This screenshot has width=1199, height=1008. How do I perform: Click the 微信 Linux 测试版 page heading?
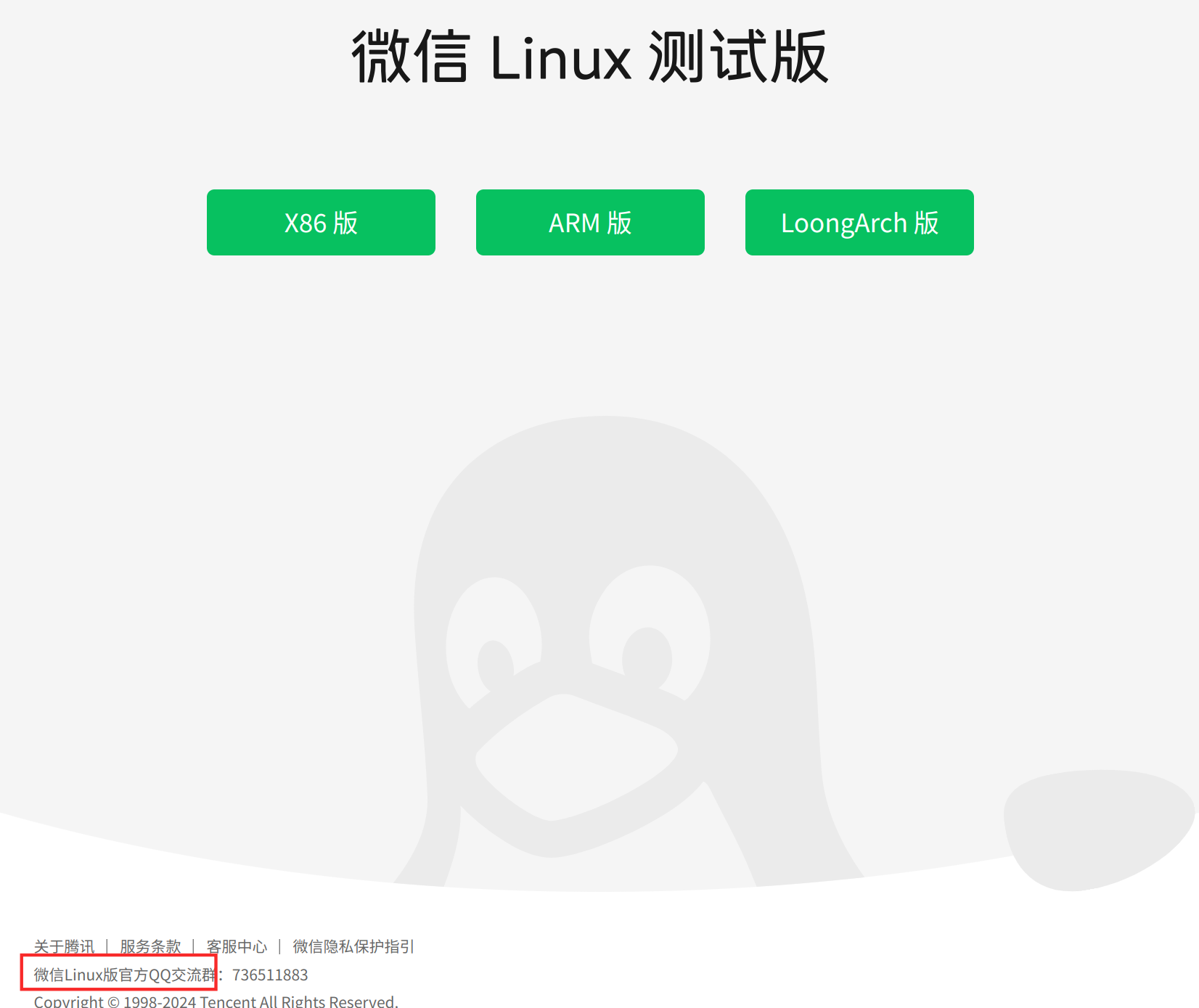590,57
